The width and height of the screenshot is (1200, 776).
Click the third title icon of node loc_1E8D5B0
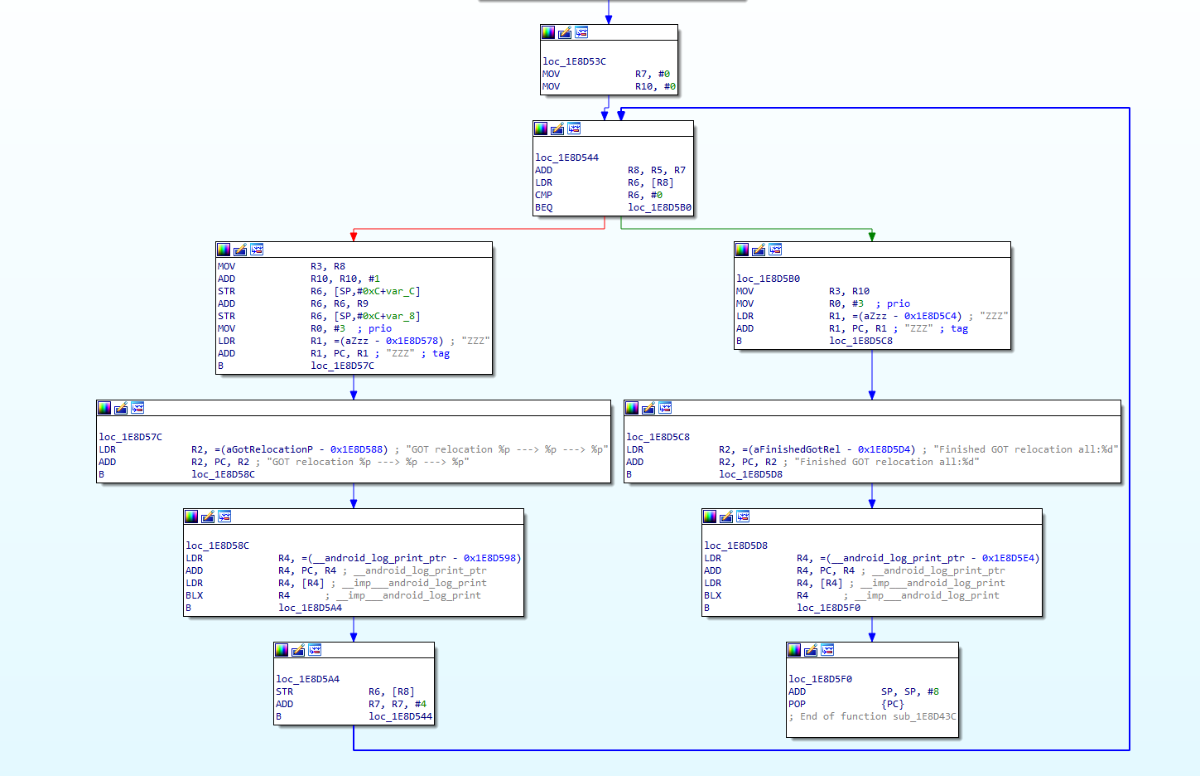tap(774, 249)
